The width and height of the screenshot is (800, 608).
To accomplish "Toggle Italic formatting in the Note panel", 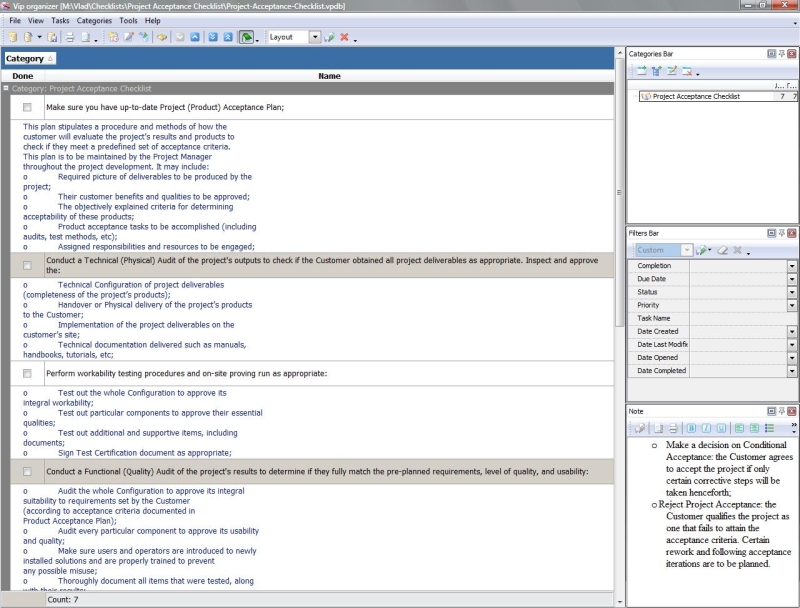I will [705, 428].
